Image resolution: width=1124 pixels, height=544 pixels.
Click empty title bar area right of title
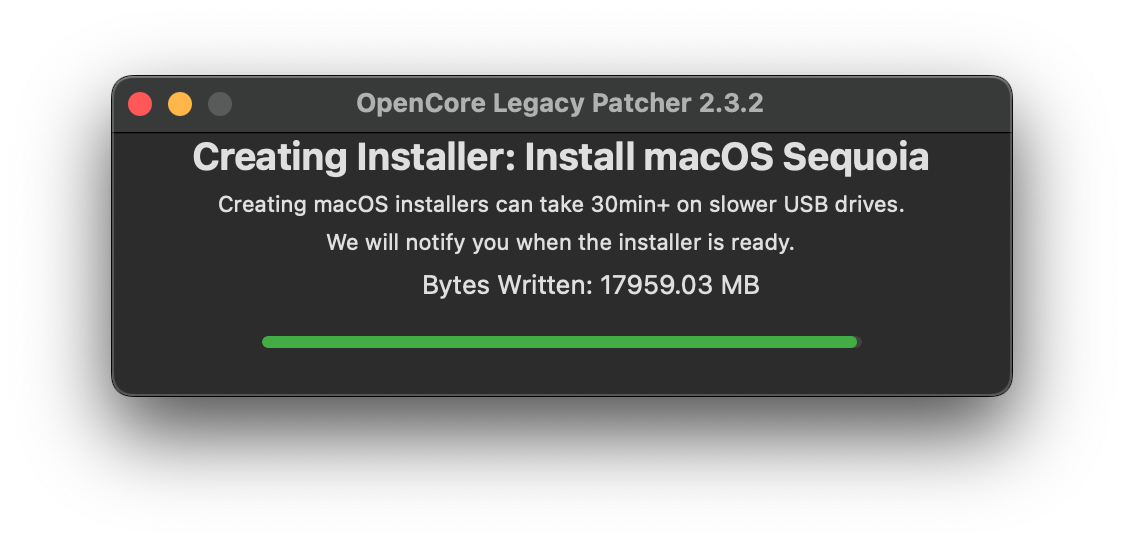[890, 104]
